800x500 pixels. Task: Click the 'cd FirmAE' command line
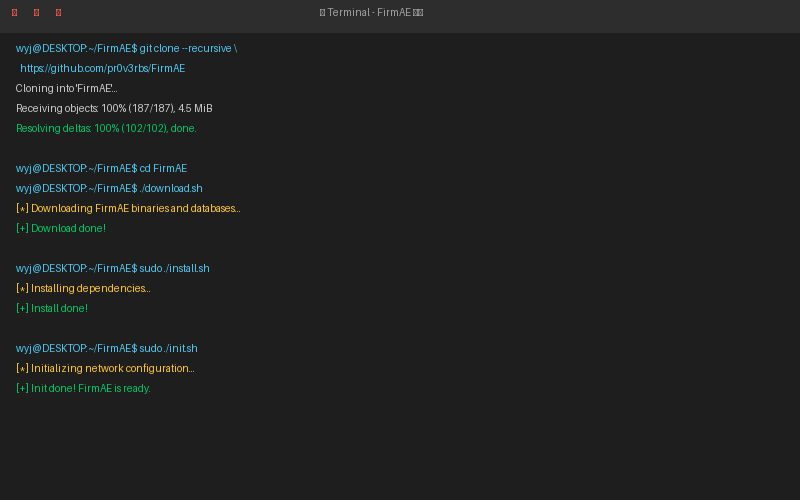pos(102,168)
